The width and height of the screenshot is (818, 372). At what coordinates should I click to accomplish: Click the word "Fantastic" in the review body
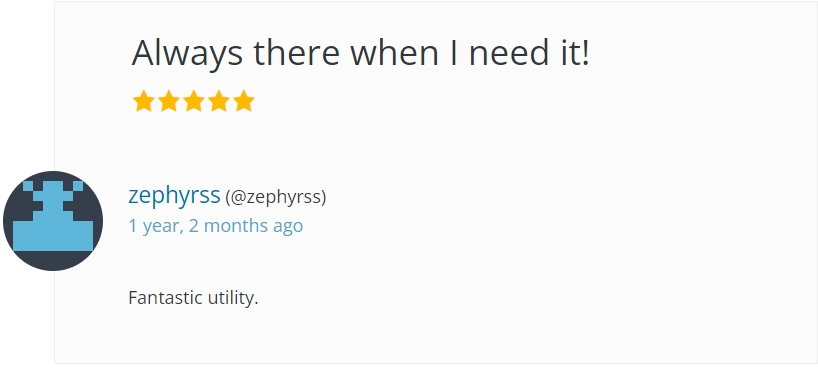coord(165,298)
